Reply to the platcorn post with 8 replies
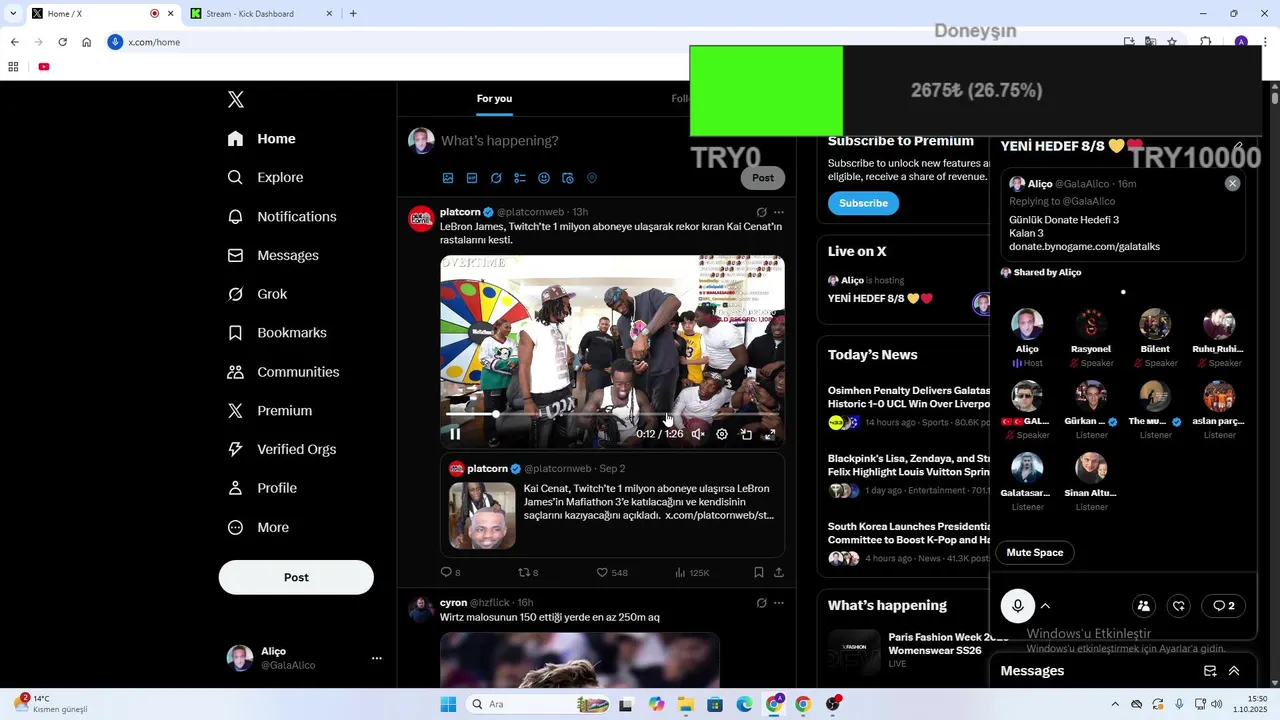1280x720 pixels. [450, 573]
